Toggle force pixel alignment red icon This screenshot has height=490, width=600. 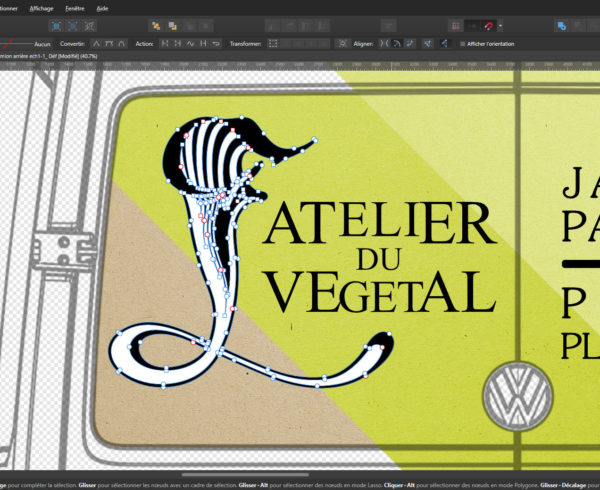[x=456, y=26]
